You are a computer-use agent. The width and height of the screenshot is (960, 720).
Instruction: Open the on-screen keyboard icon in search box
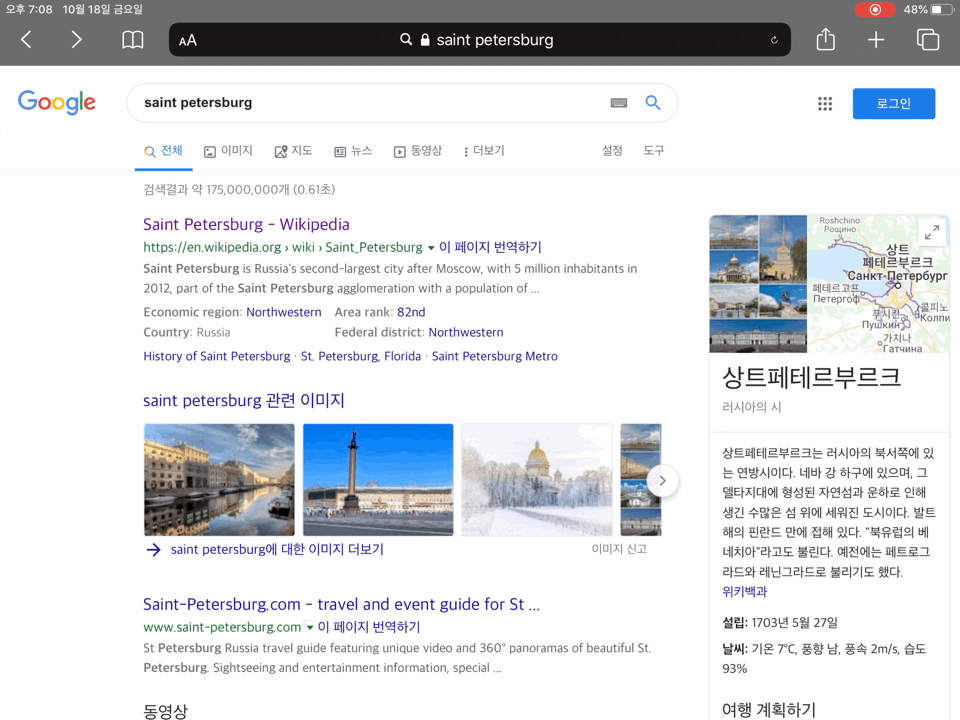(x=619, y=103)
